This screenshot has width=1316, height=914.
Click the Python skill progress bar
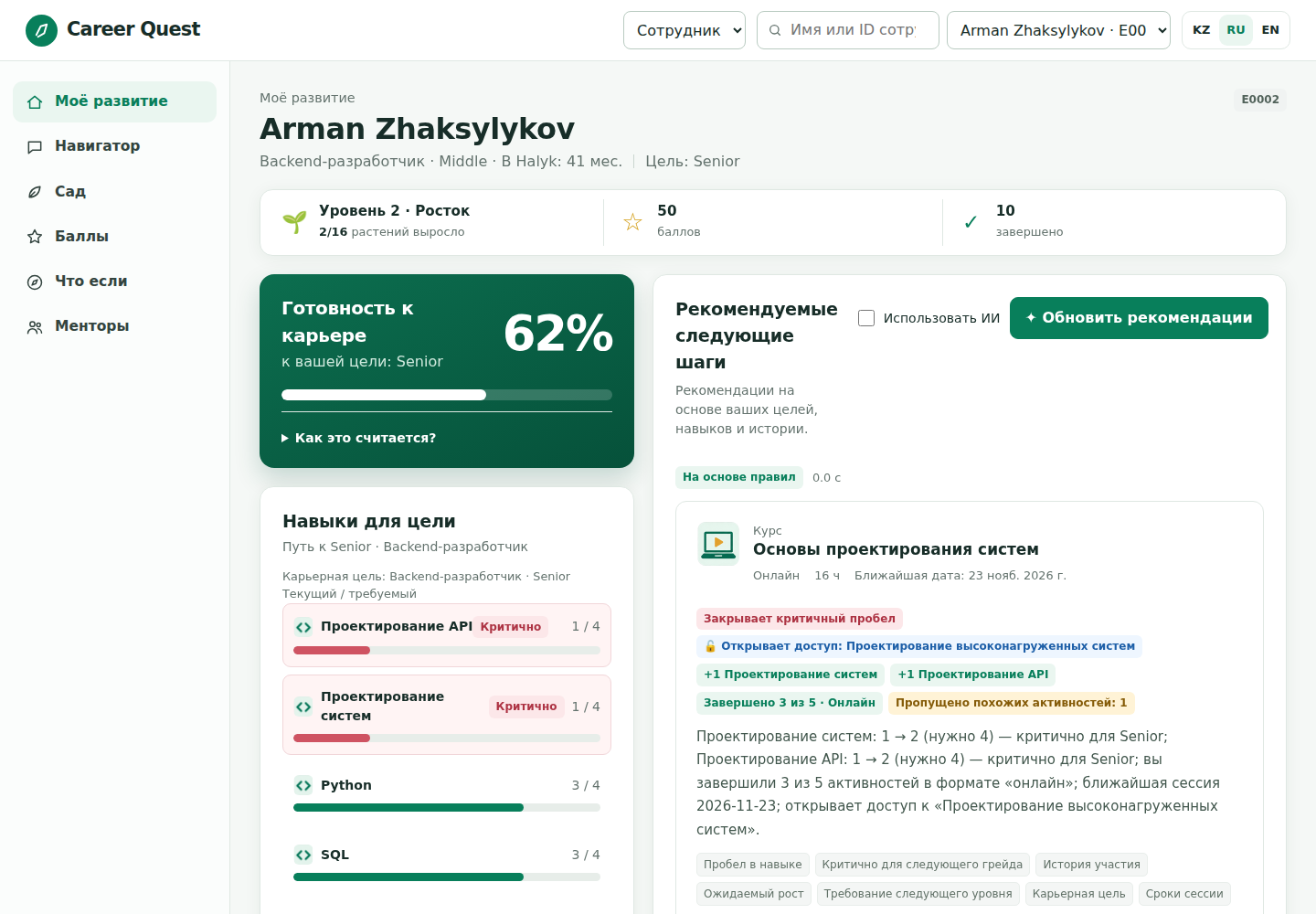[447, 808]
